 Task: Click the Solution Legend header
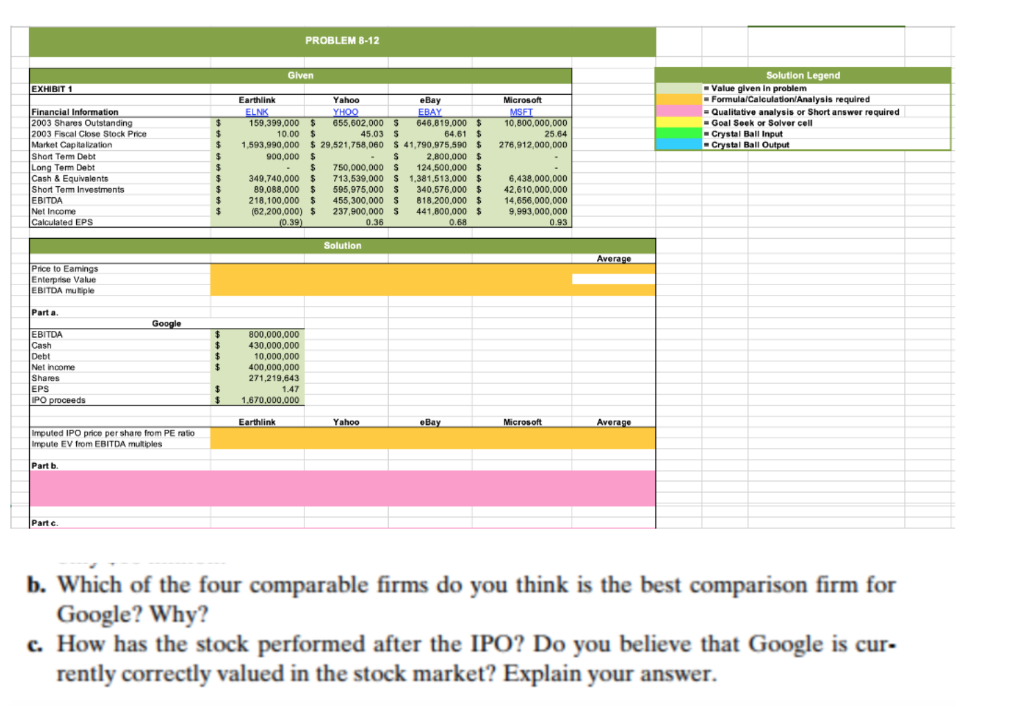(803, 76)
